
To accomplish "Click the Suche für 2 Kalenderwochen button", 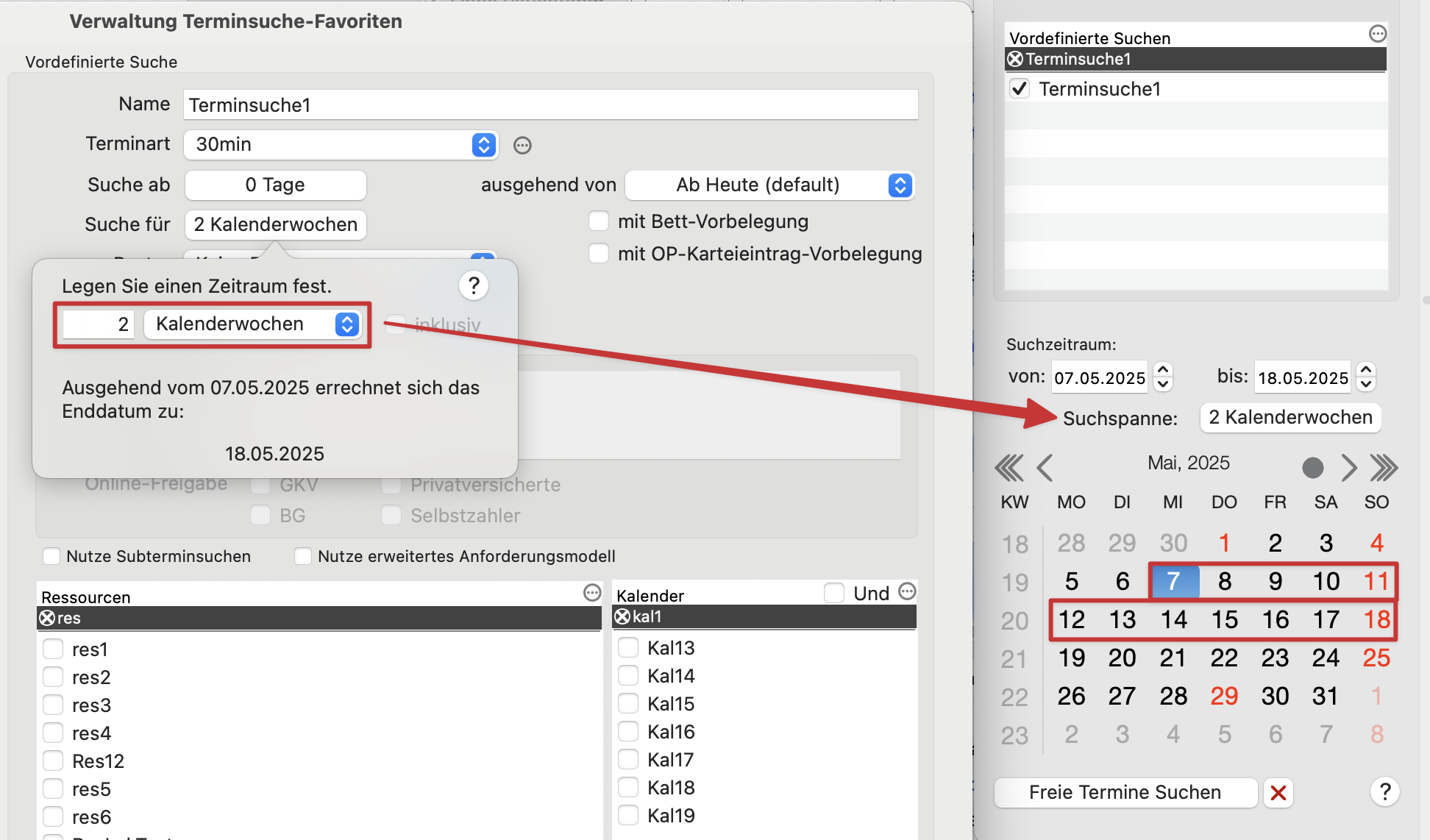I will 276,224.
